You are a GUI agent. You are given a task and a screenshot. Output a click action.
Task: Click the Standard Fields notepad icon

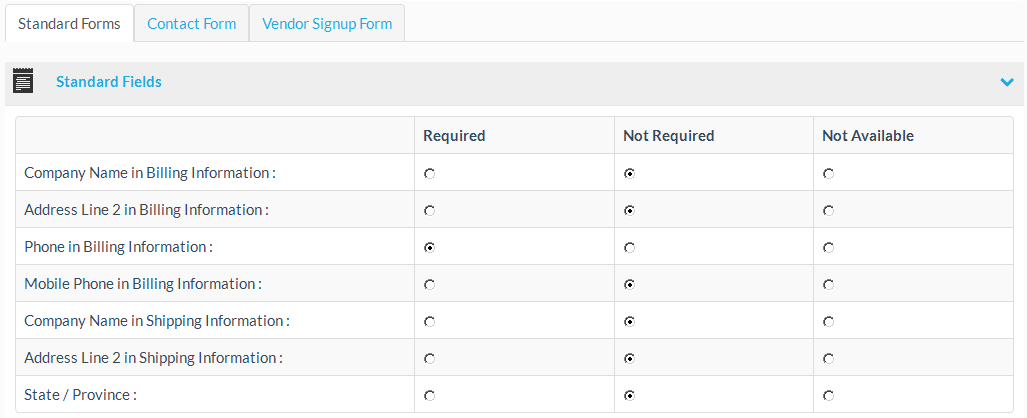[23, 81]
